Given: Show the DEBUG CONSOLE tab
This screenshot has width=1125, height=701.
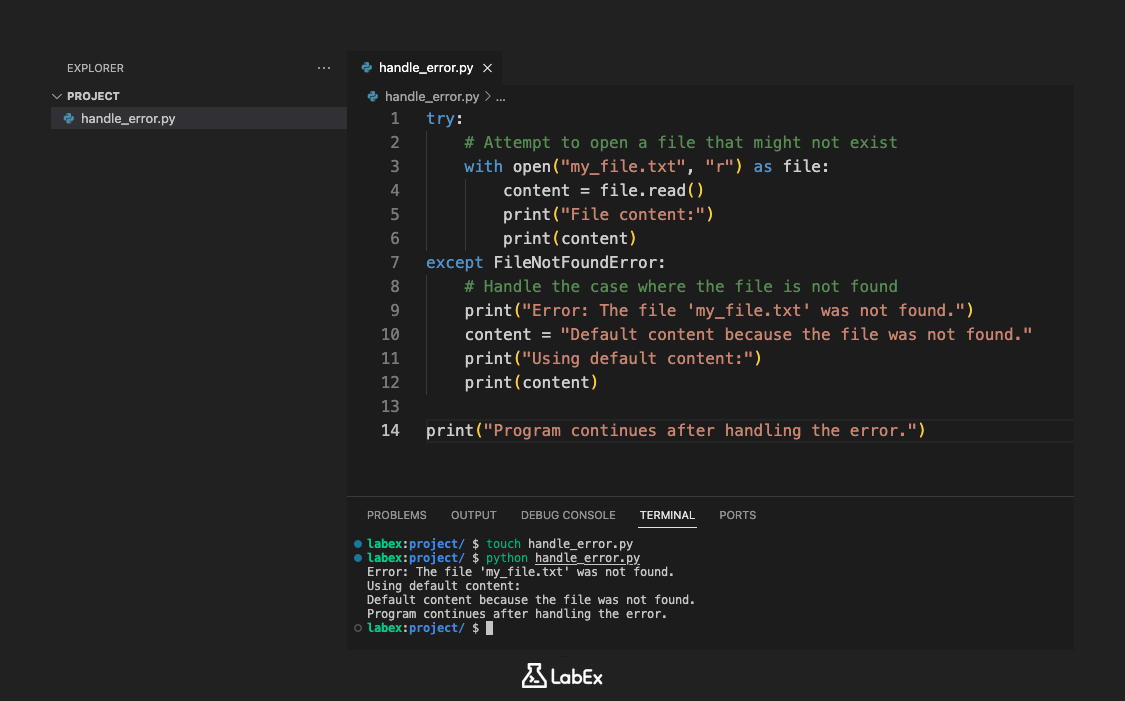Looking at the screenshot, I should [568, 515].
